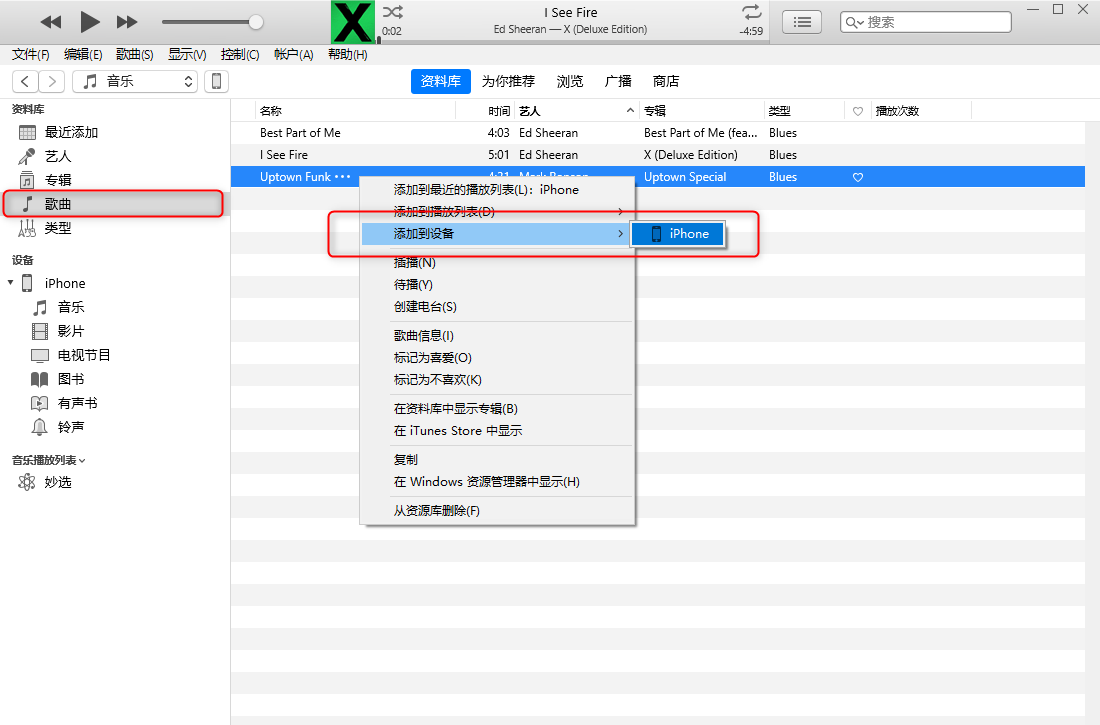This screenshot has height=725, width=1100.
Task: Go forward with the right arrow button
Action: tap(52, 81)
